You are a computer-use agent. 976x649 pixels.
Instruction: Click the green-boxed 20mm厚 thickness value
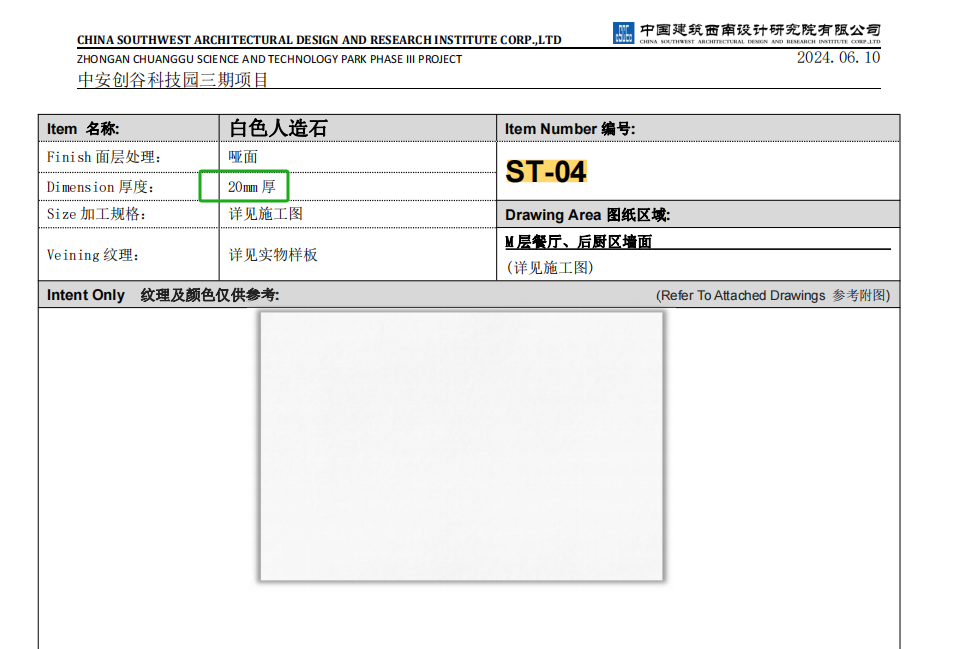point(244,186)
